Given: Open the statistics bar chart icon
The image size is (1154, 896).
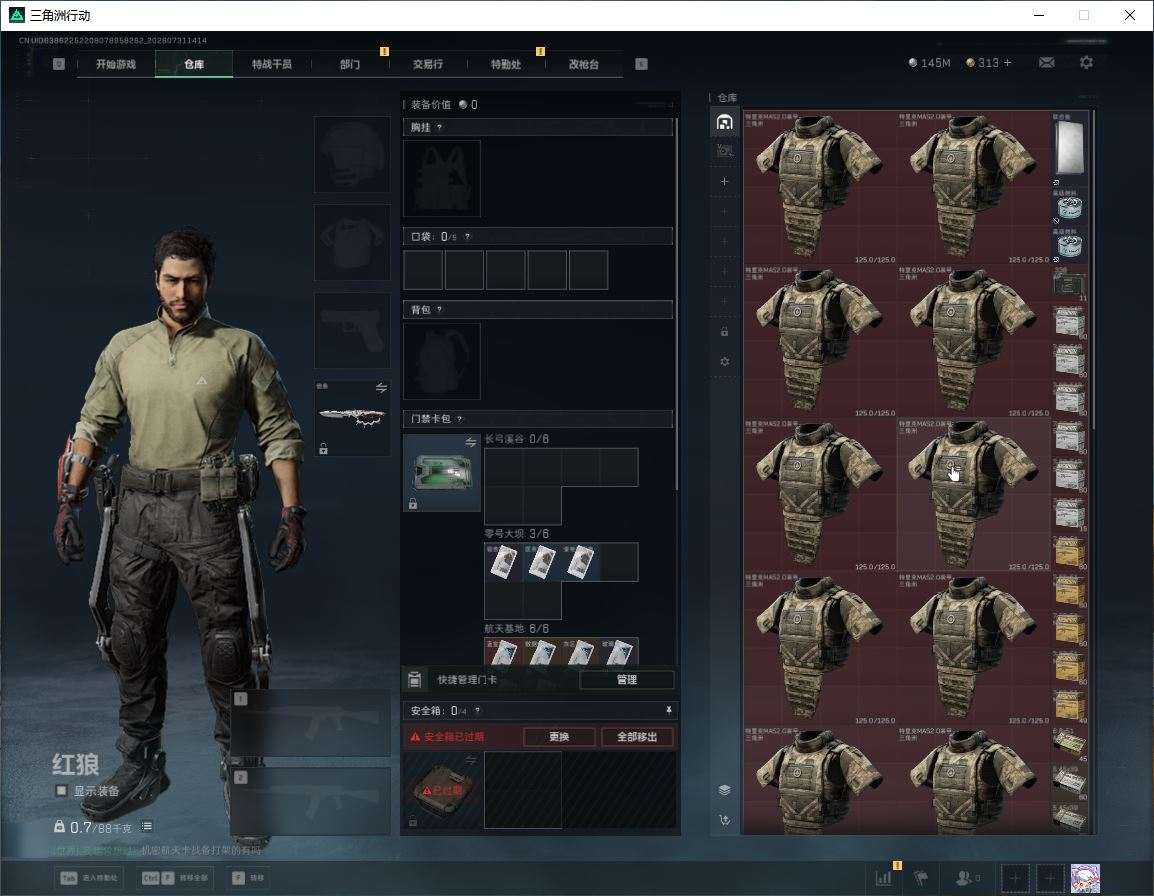Looking at the screenshot, I should (883, 878).
